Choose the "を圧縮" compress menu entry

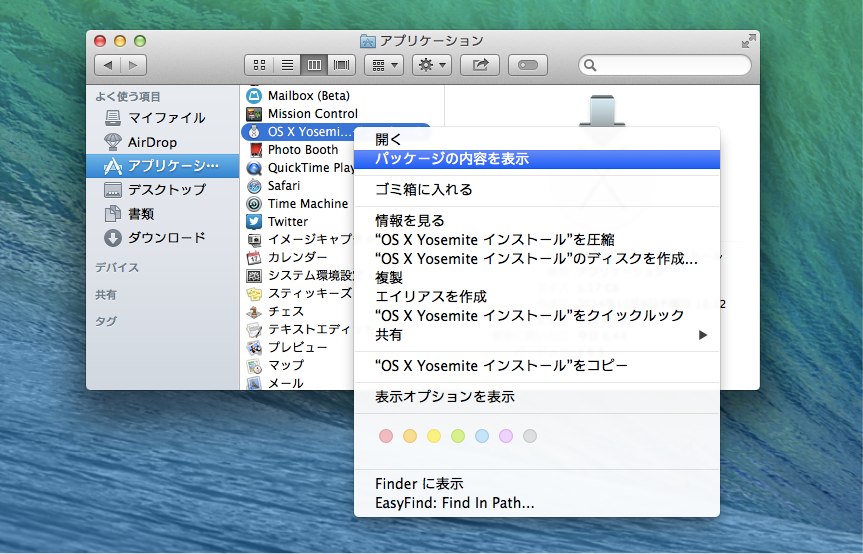[537, 240]
